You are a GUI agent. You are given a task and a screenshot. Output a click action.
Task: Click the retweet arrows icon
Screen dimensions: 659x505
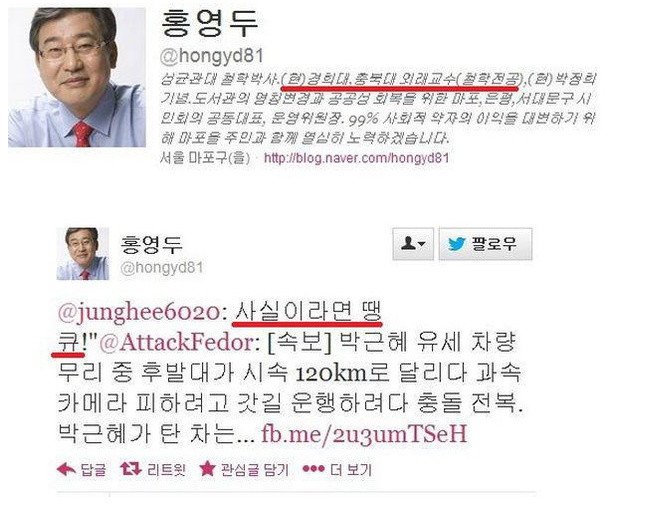click(x=131, y=469)
